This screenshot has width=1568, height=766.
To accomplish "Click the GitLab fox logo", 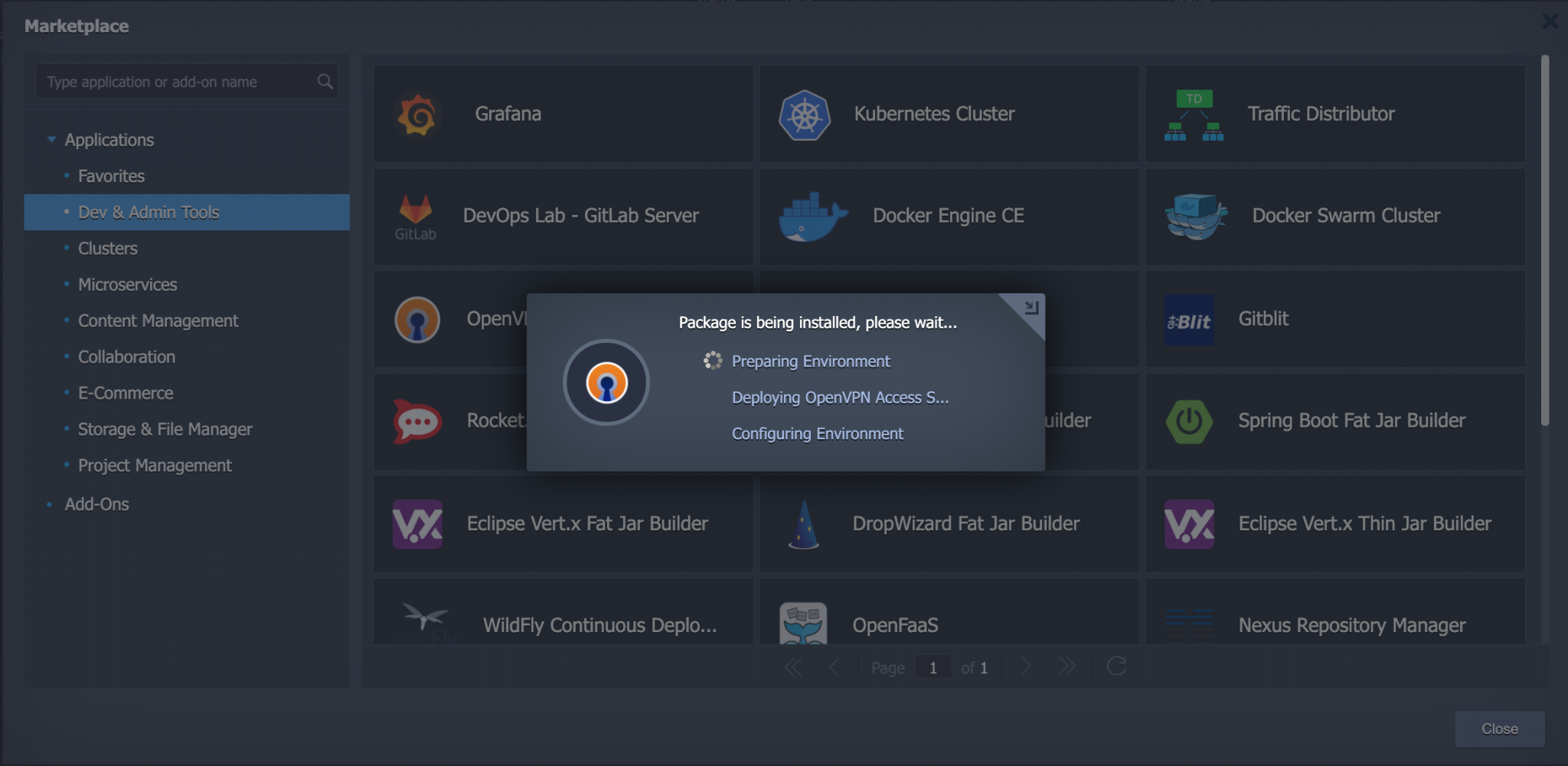I will pos(417,217).
